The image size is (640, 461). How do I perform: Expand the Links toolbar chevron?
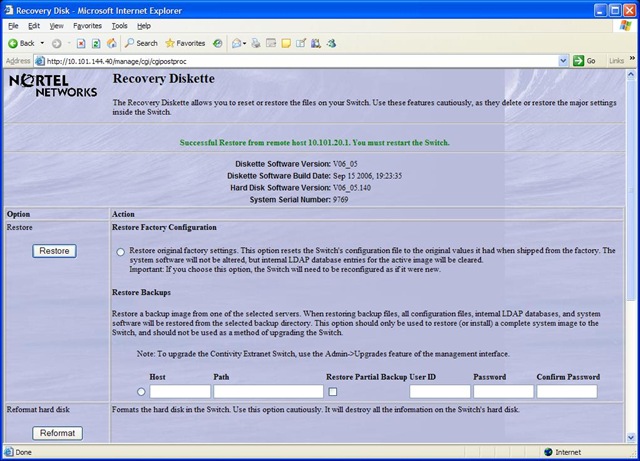pyautogui.click(x=632, y=58)
